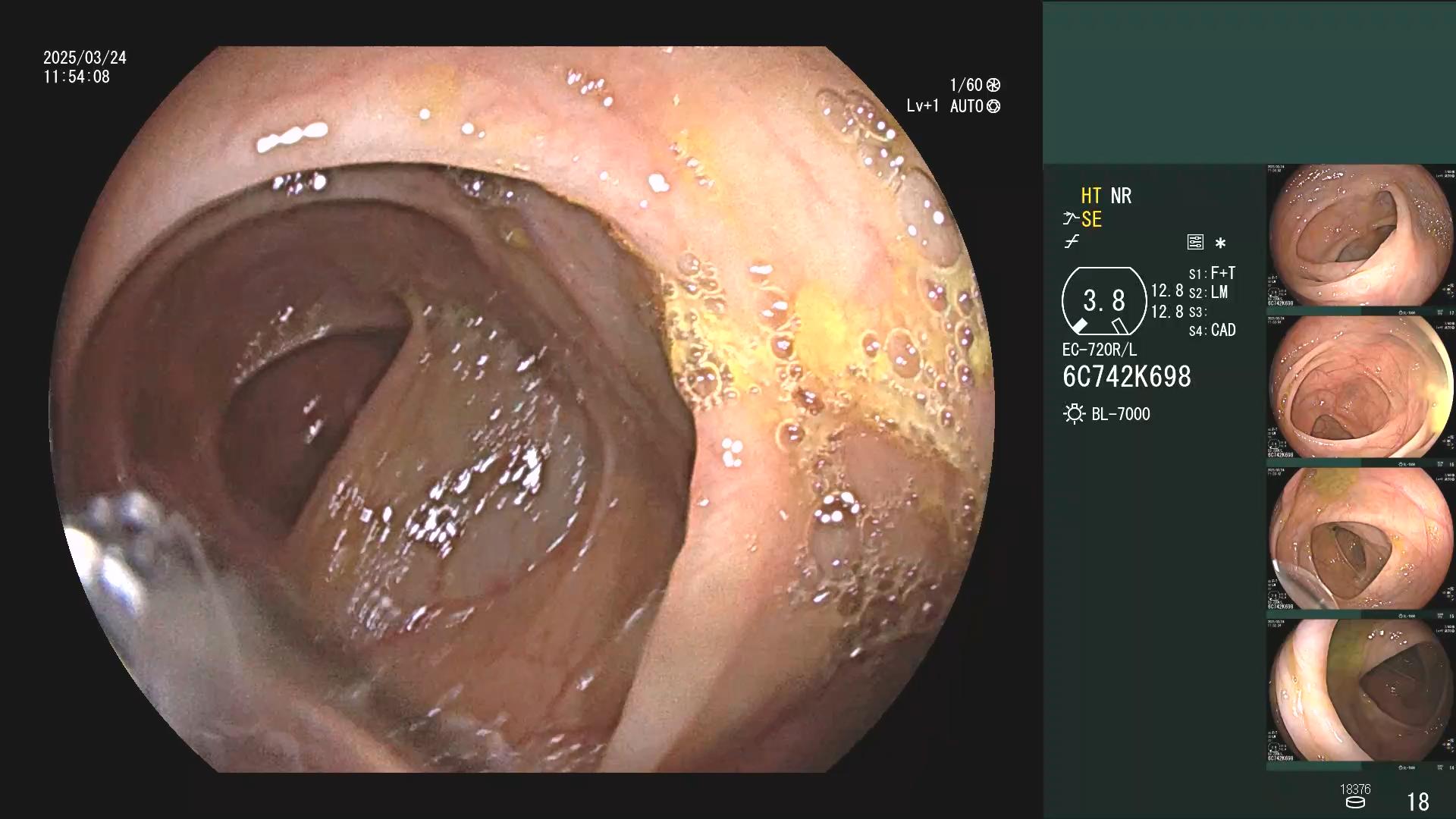Open the fourth captured image thumbnail
The image size is (1456, 819).
click(x=1361, y=691)
